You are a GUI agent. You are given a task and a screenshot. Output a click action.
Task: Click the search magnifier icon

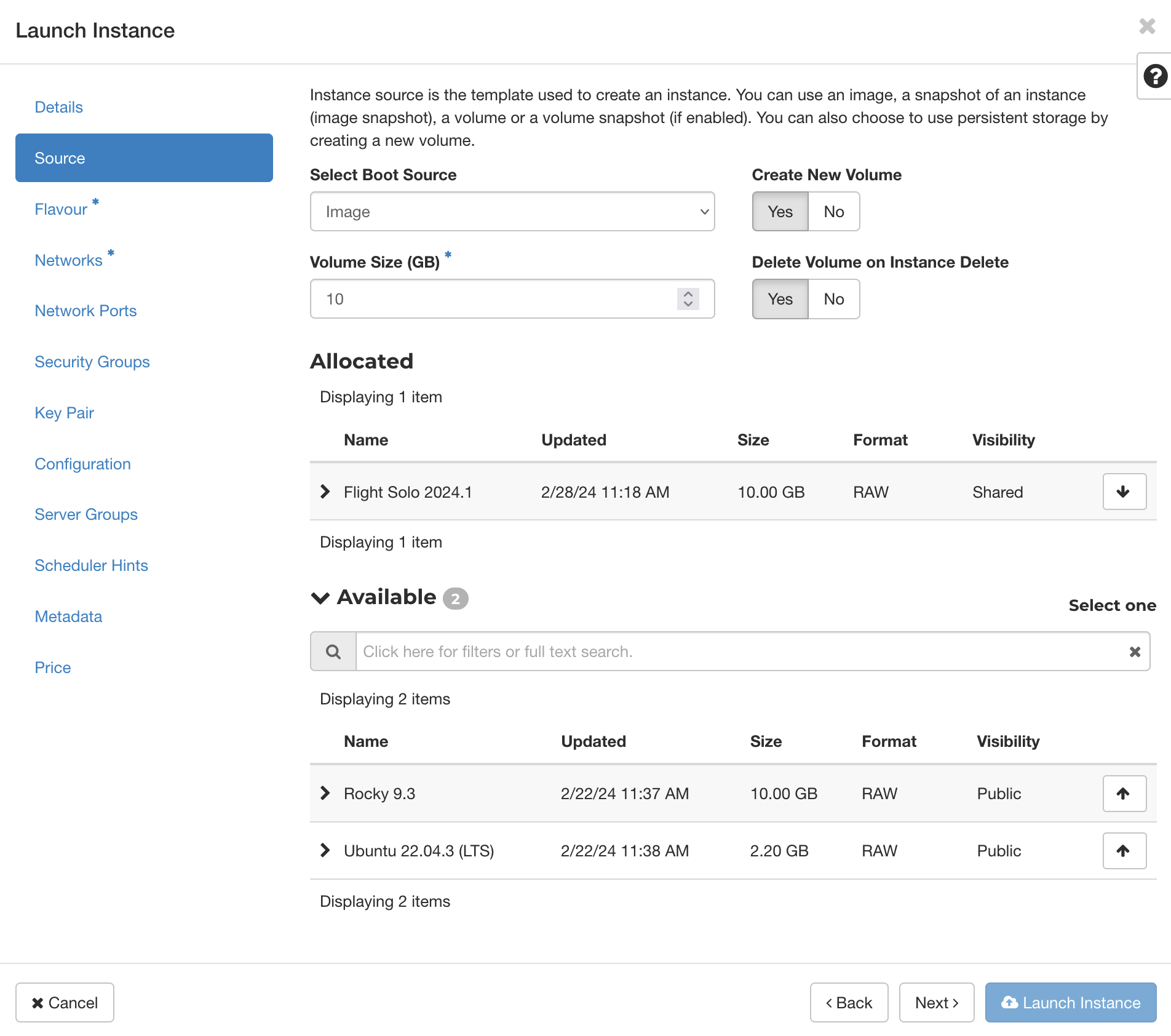click(x=333, y=651)
